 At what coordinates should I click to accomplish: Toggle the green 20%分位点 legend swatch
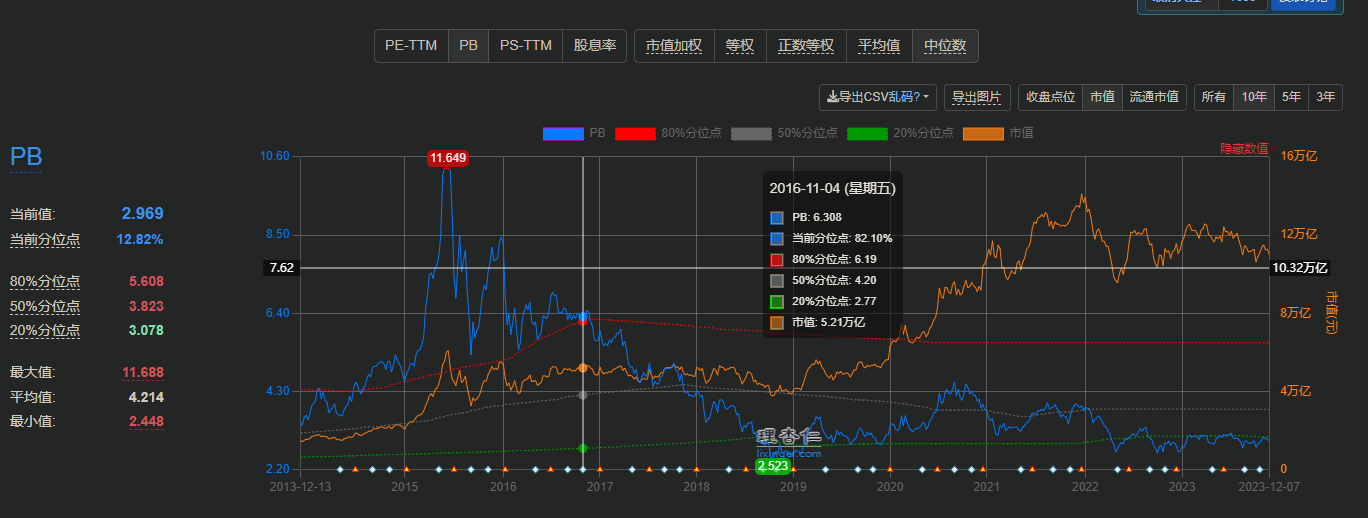(866, 133)
